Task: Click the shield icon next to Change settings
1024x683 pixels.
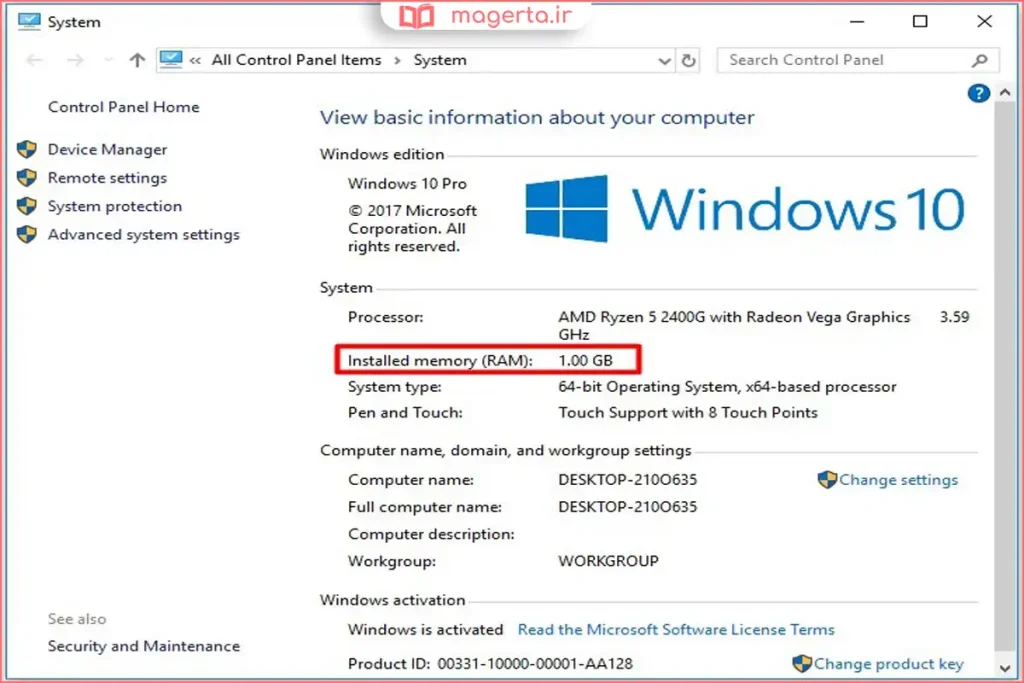Action: click(x=827, y=480)
